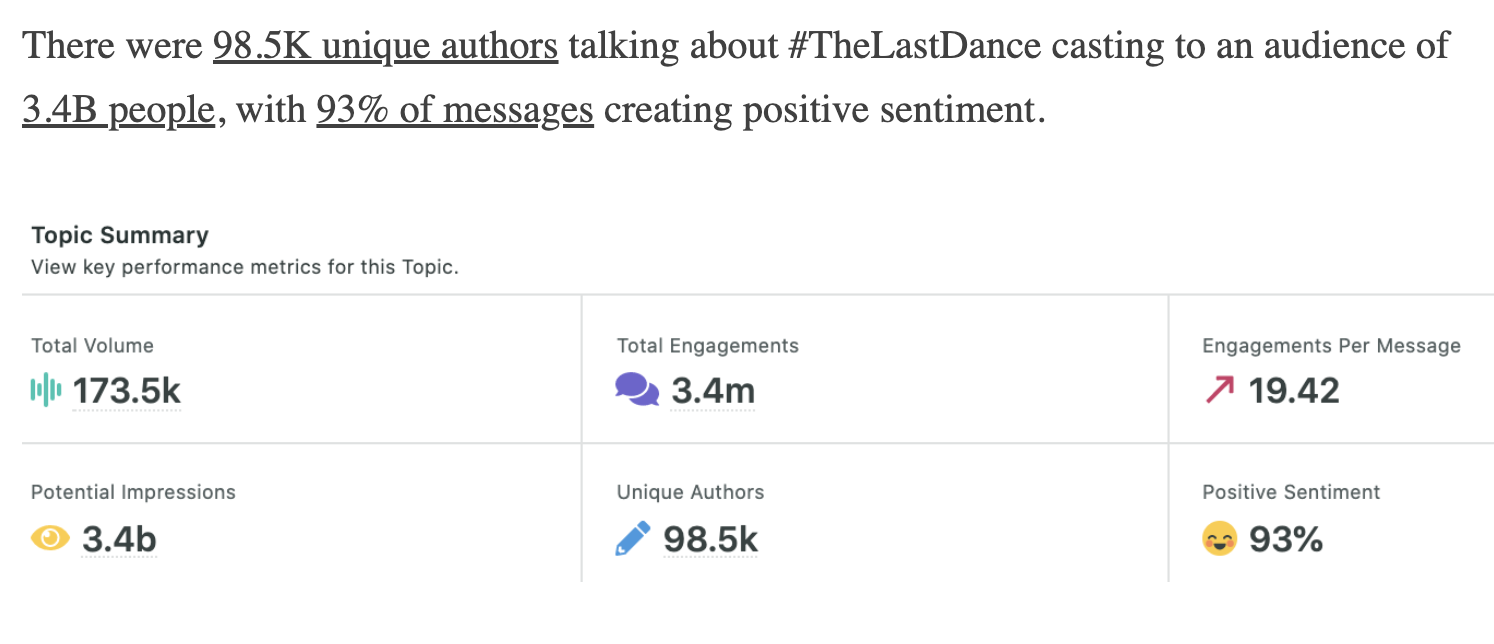The image size is (1494, 644).
Task: Click 'View key performance metrics' subtitle text
Action: click(x=245, y=268)
